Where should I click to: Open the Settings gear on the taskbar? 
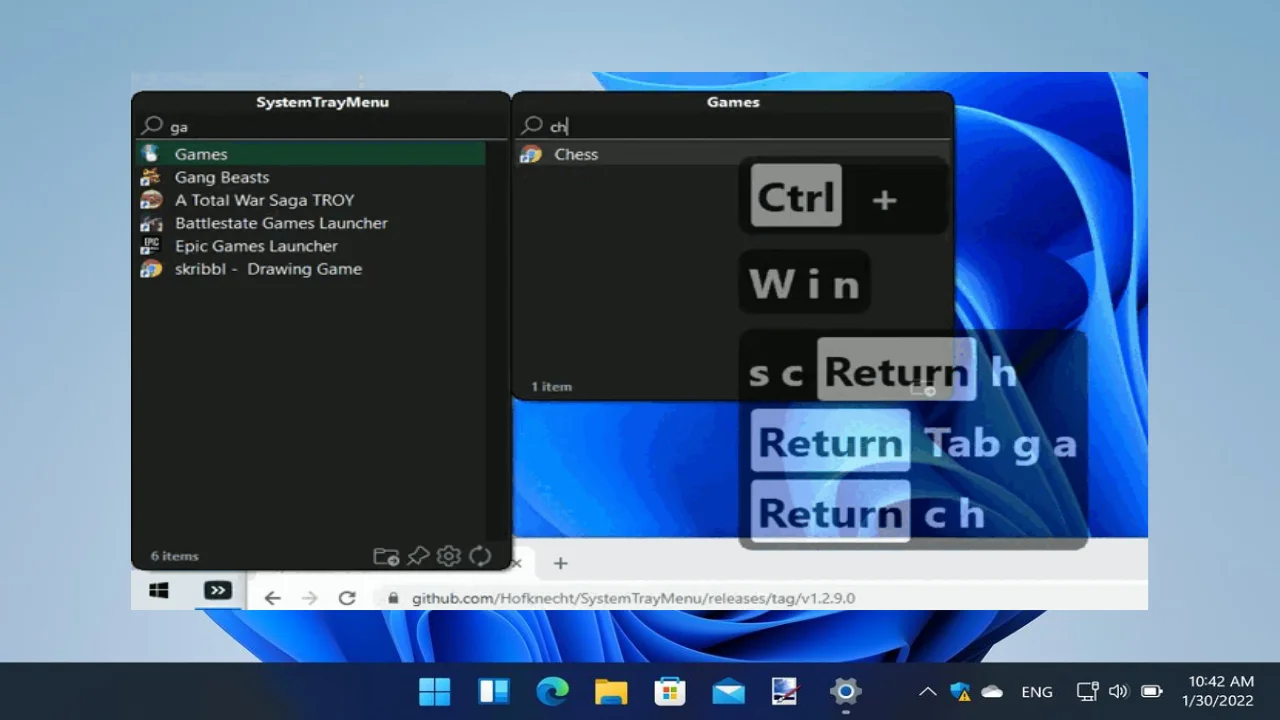point(845,691)
